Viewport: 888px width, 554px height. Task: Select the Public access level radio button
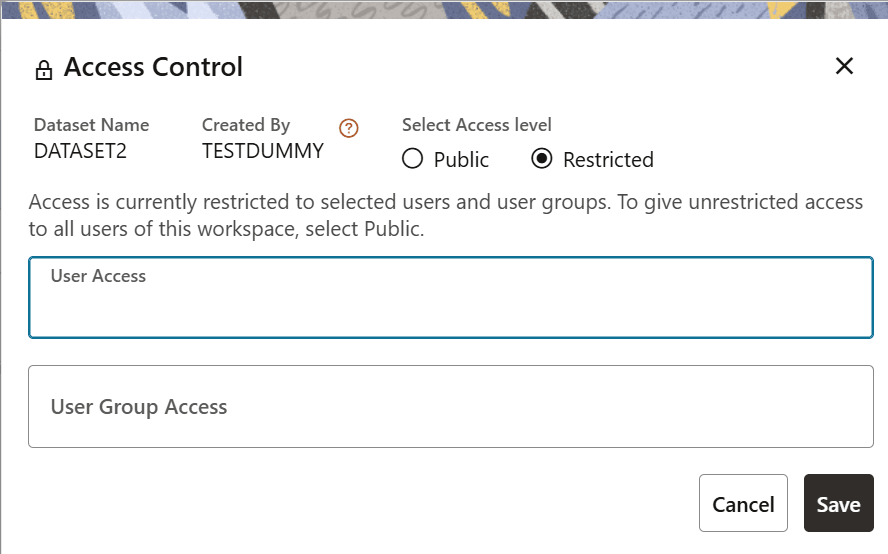(412, 159)
